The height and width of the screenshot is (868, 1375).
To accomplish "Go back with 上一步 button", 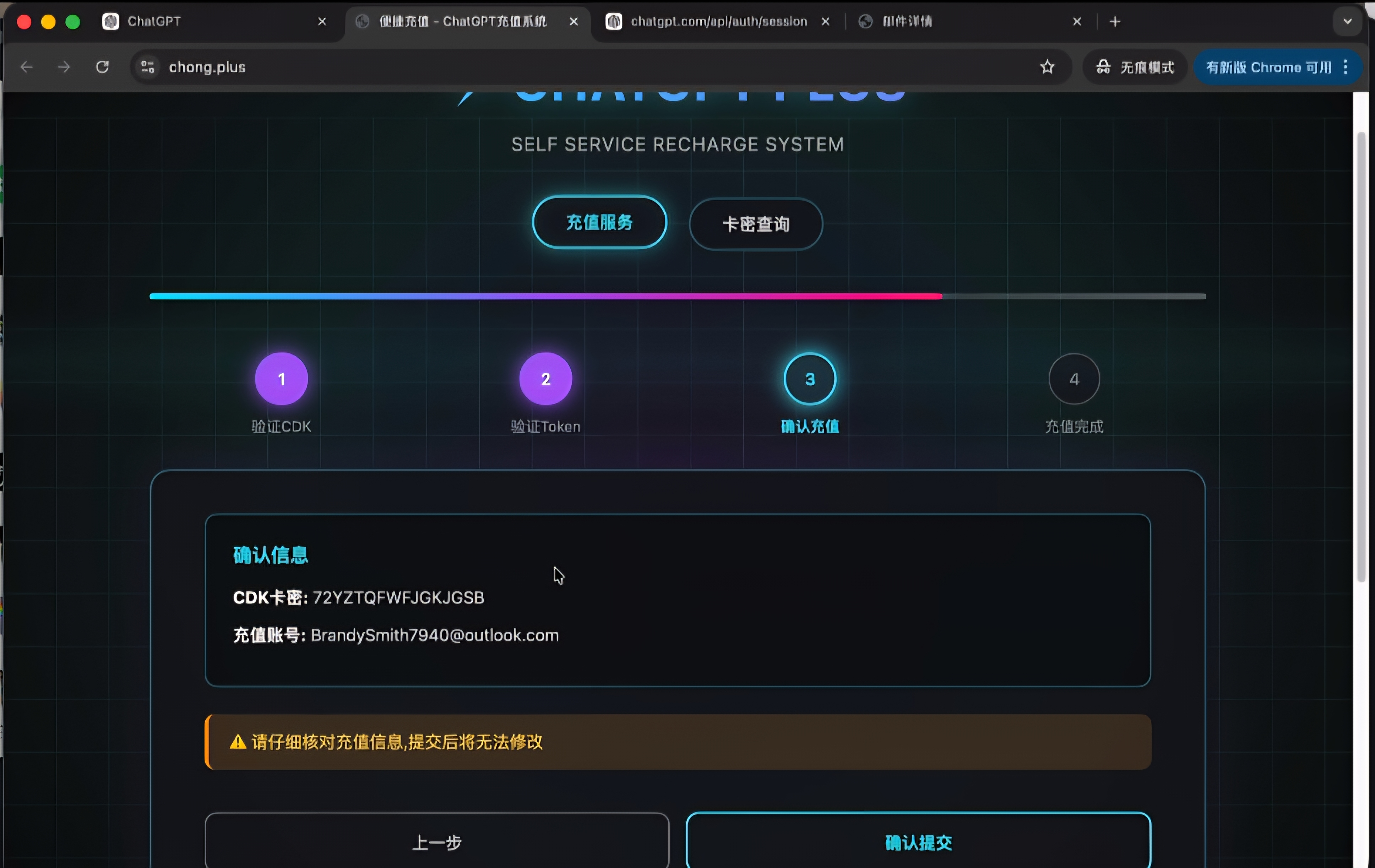I will point(437,842).
